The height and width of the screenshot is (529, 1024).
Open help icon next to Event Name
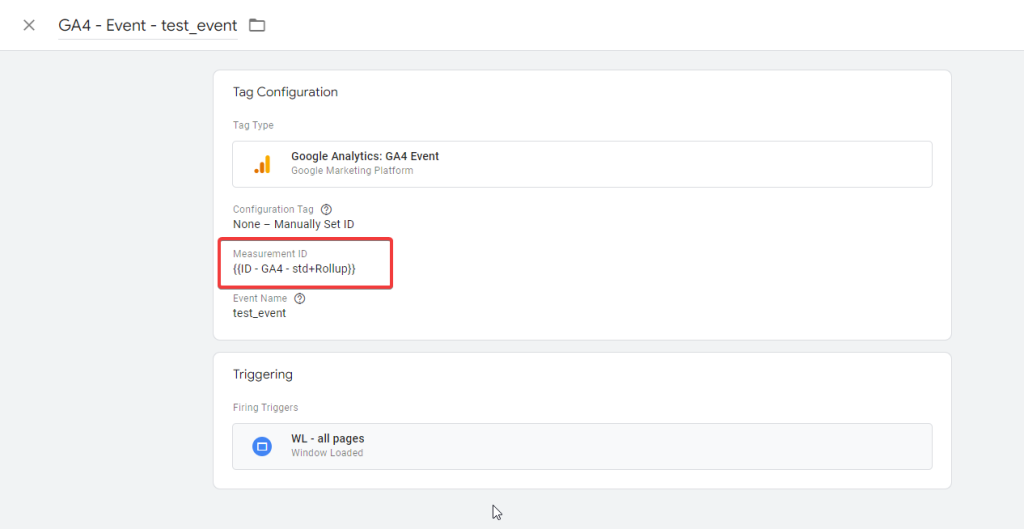click(x=299, y=298)
